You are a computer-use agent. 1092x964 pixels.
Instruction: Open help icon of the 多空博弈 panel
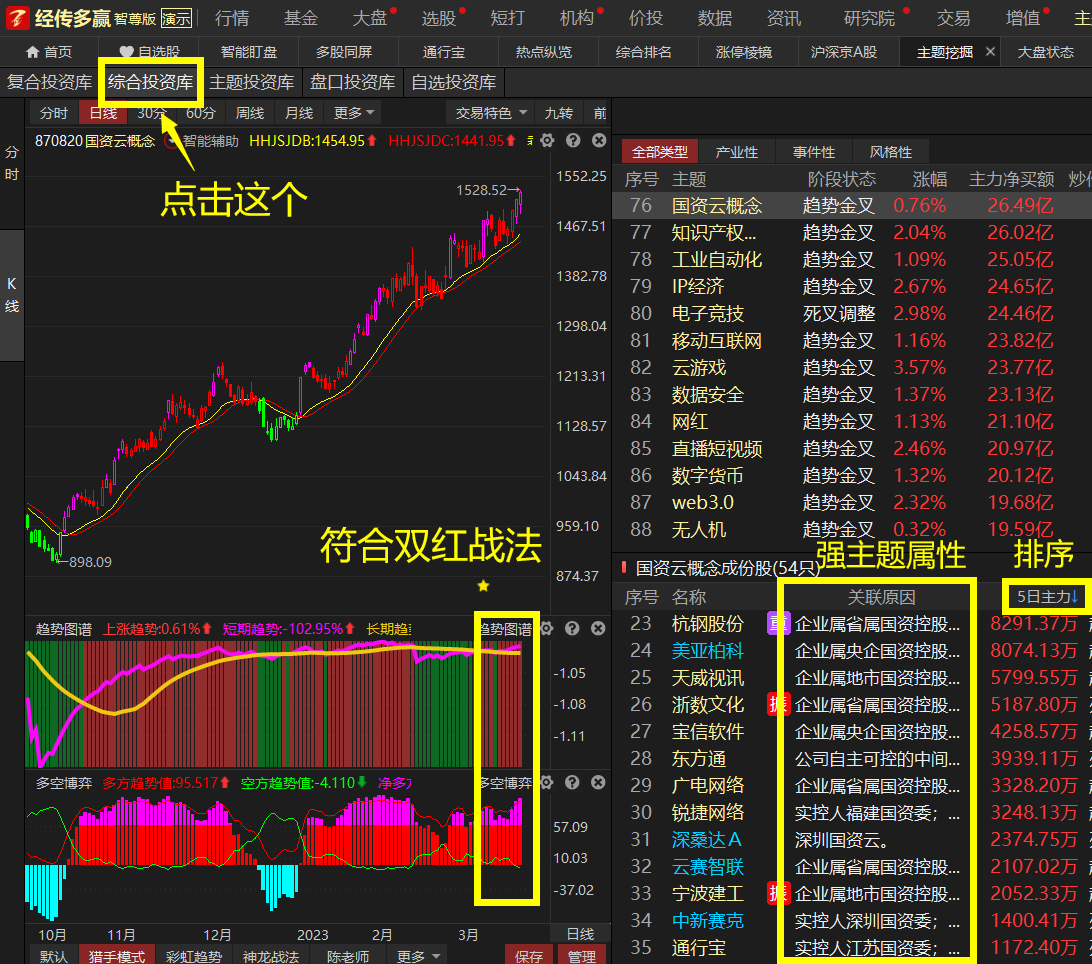pos(572,782)
